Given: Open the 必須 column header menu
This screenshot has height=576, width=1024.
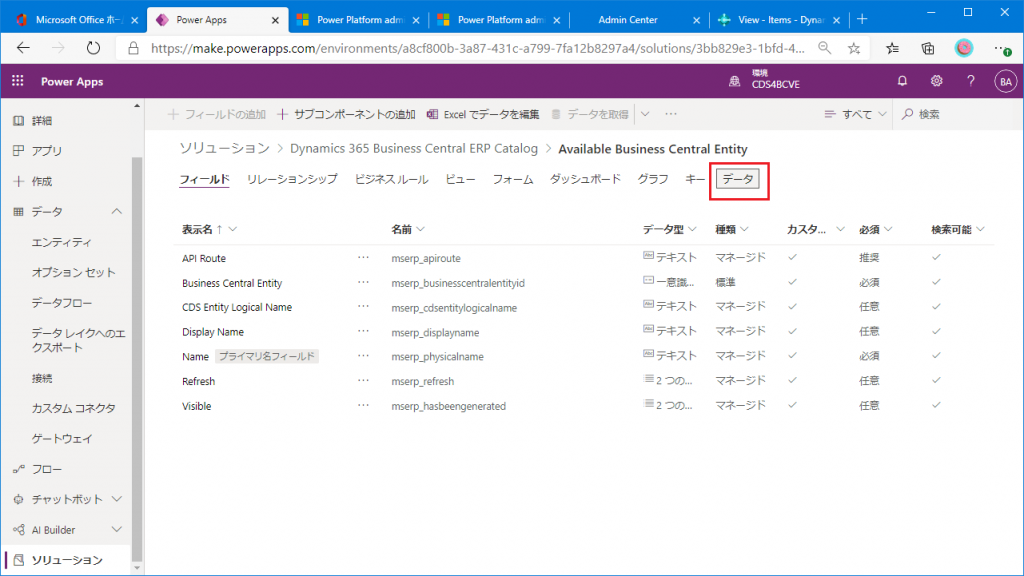Looking at the screenshot, I should [x=876, y=229].
